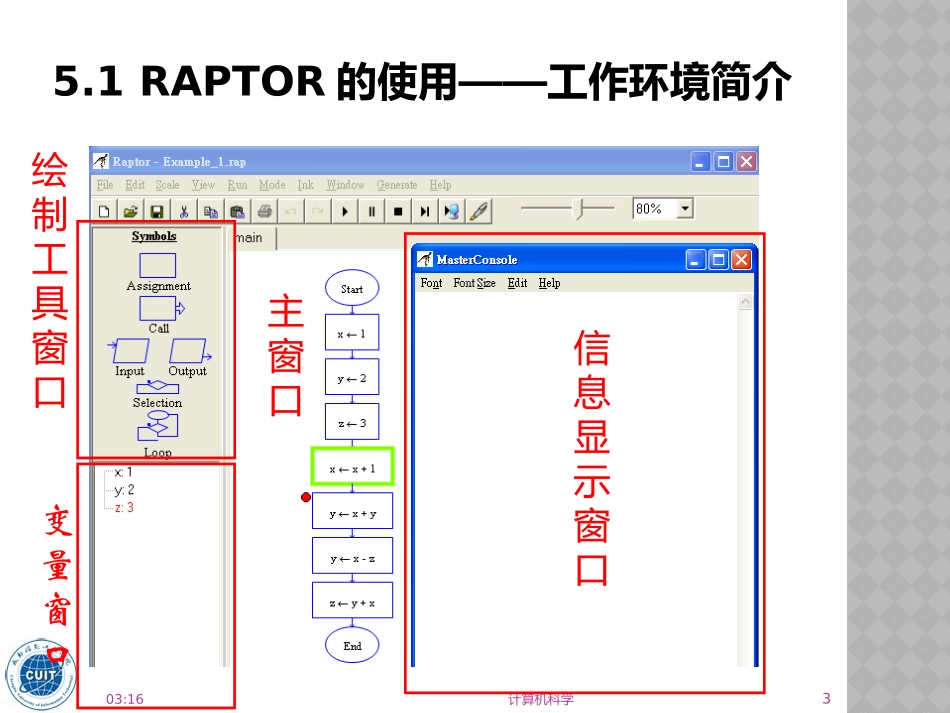Screen dimensions: 950x713
Task: Select the y ← x + y box
Action: click(353, 512)
